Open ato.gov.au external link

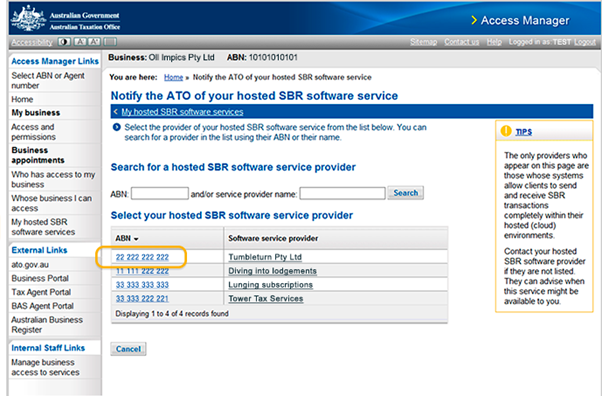[30, 264]
